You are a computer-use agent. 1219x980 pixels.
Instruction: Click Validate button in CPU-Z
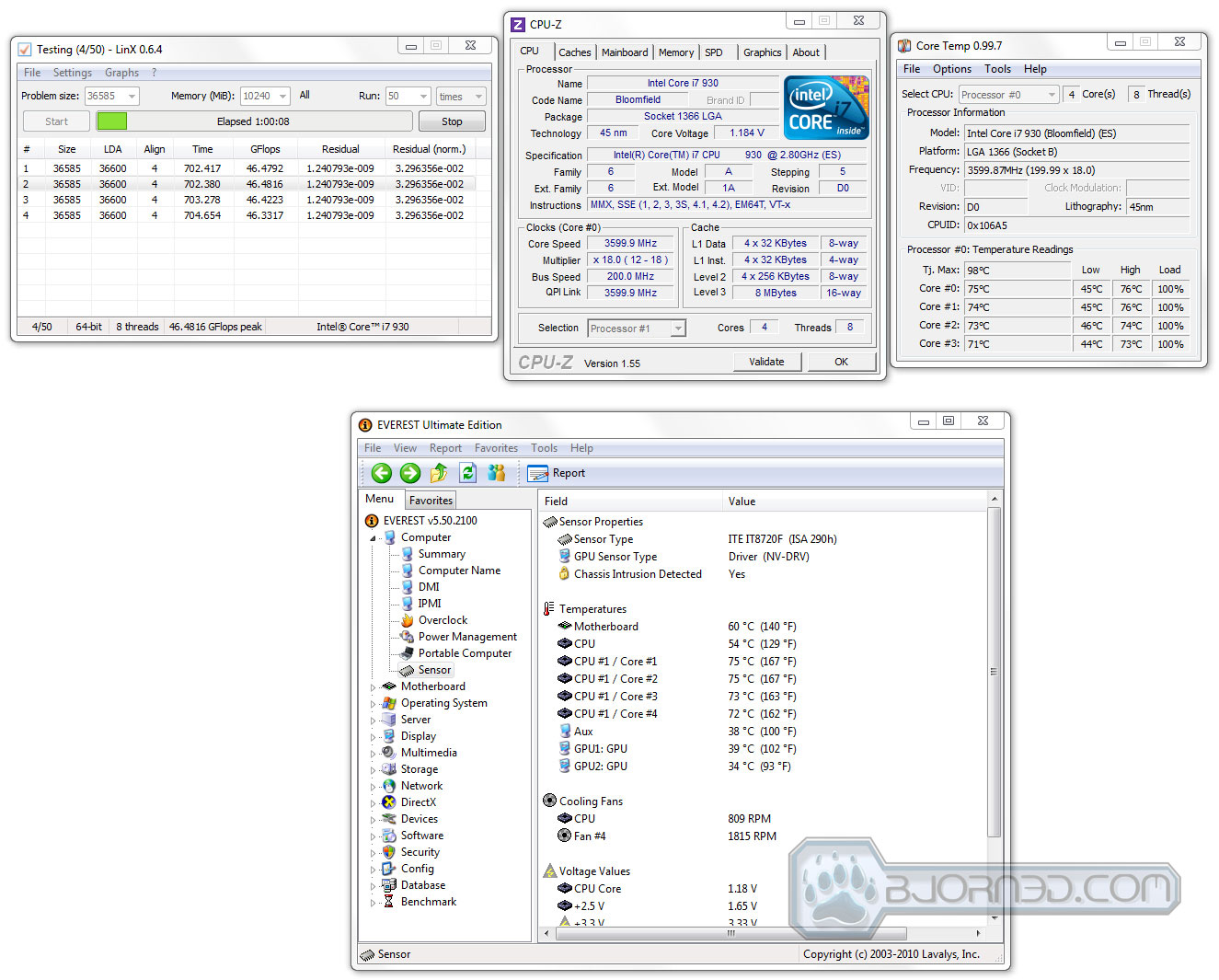point(766,362)
